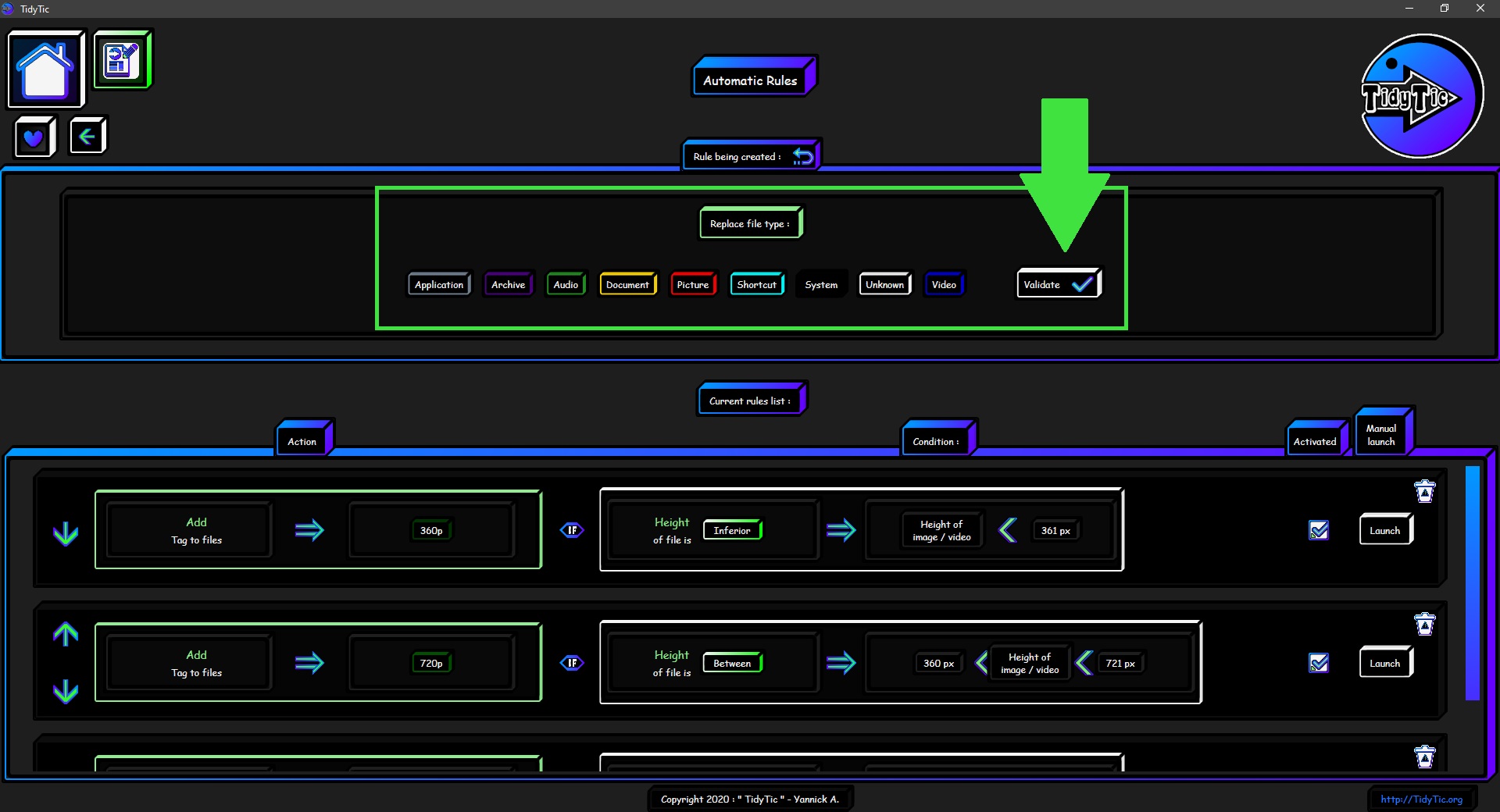Launch the 720p rule manually

[x=1385, y=663]
